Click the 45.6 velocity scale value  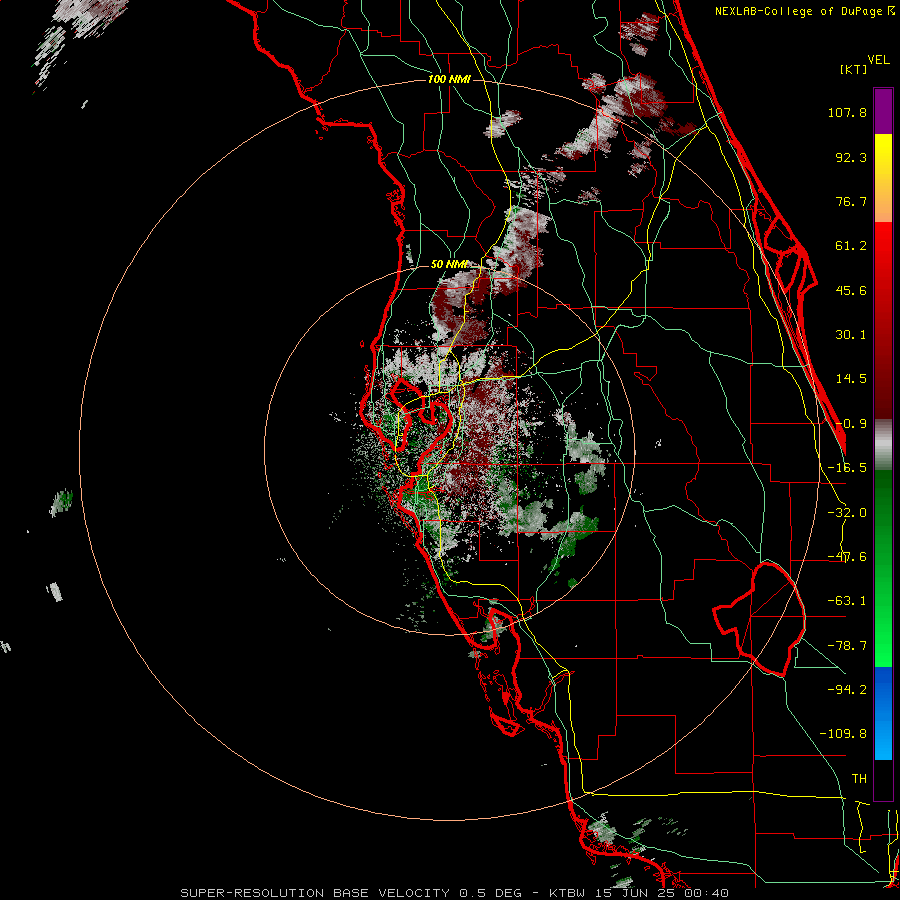pos(851,290)
